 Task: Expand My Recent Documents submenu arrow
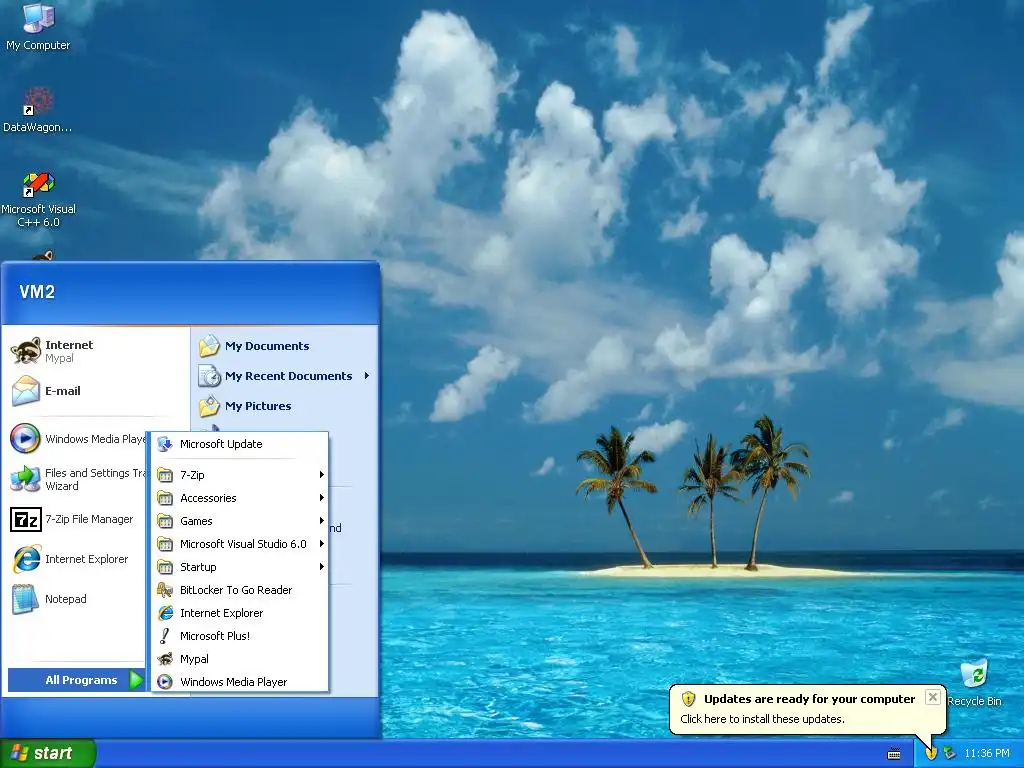(x=367, y=376)
